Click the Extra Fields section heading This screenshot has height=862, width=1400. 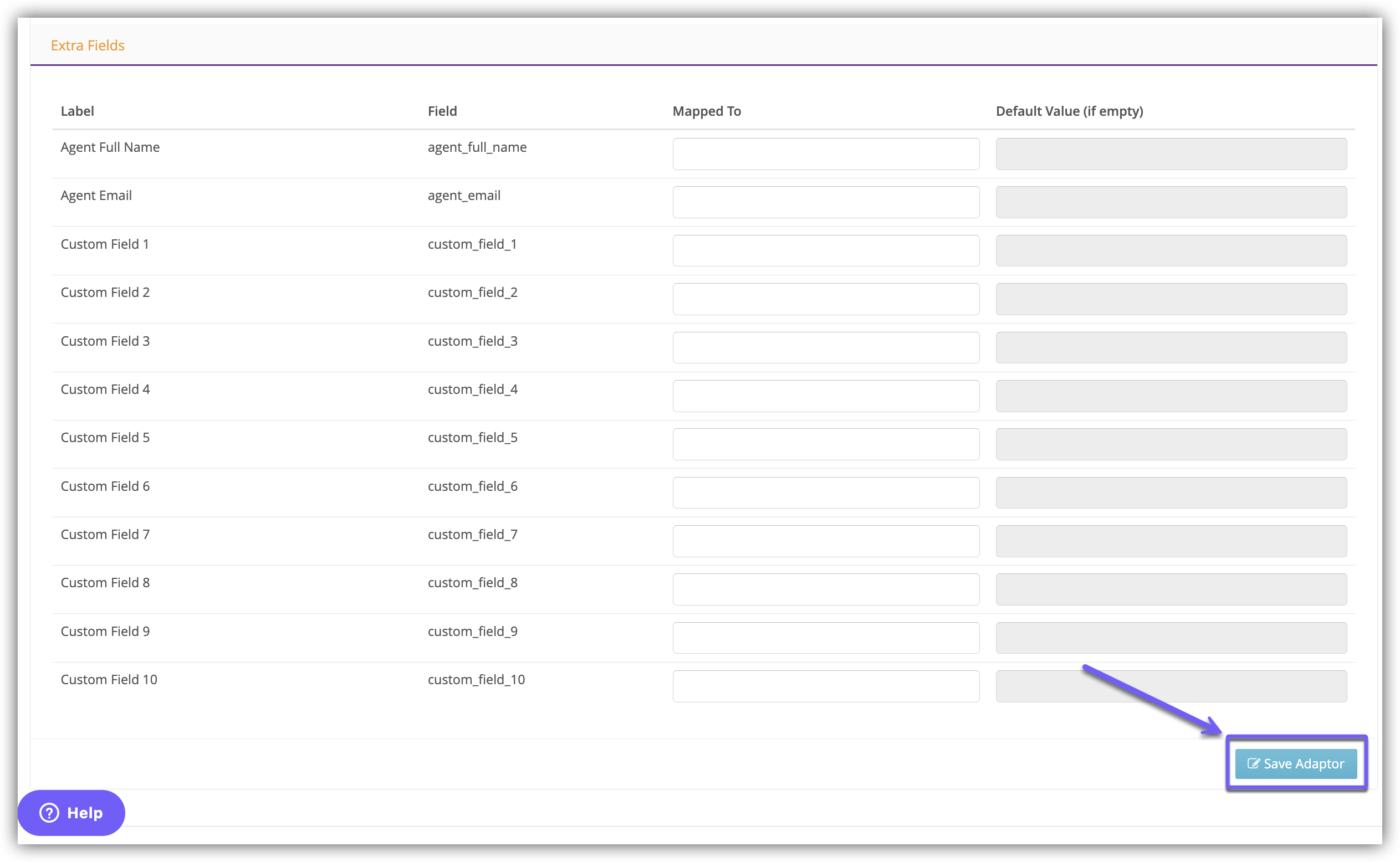87,45
